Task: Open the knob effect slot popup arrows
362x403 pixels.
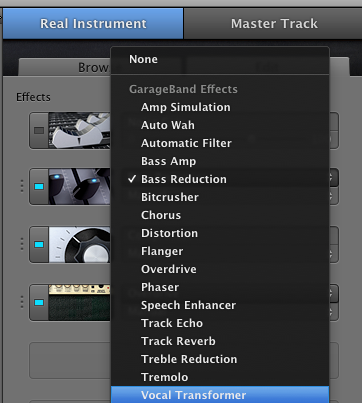Action: pyautogui.click(x=331, y=254)
